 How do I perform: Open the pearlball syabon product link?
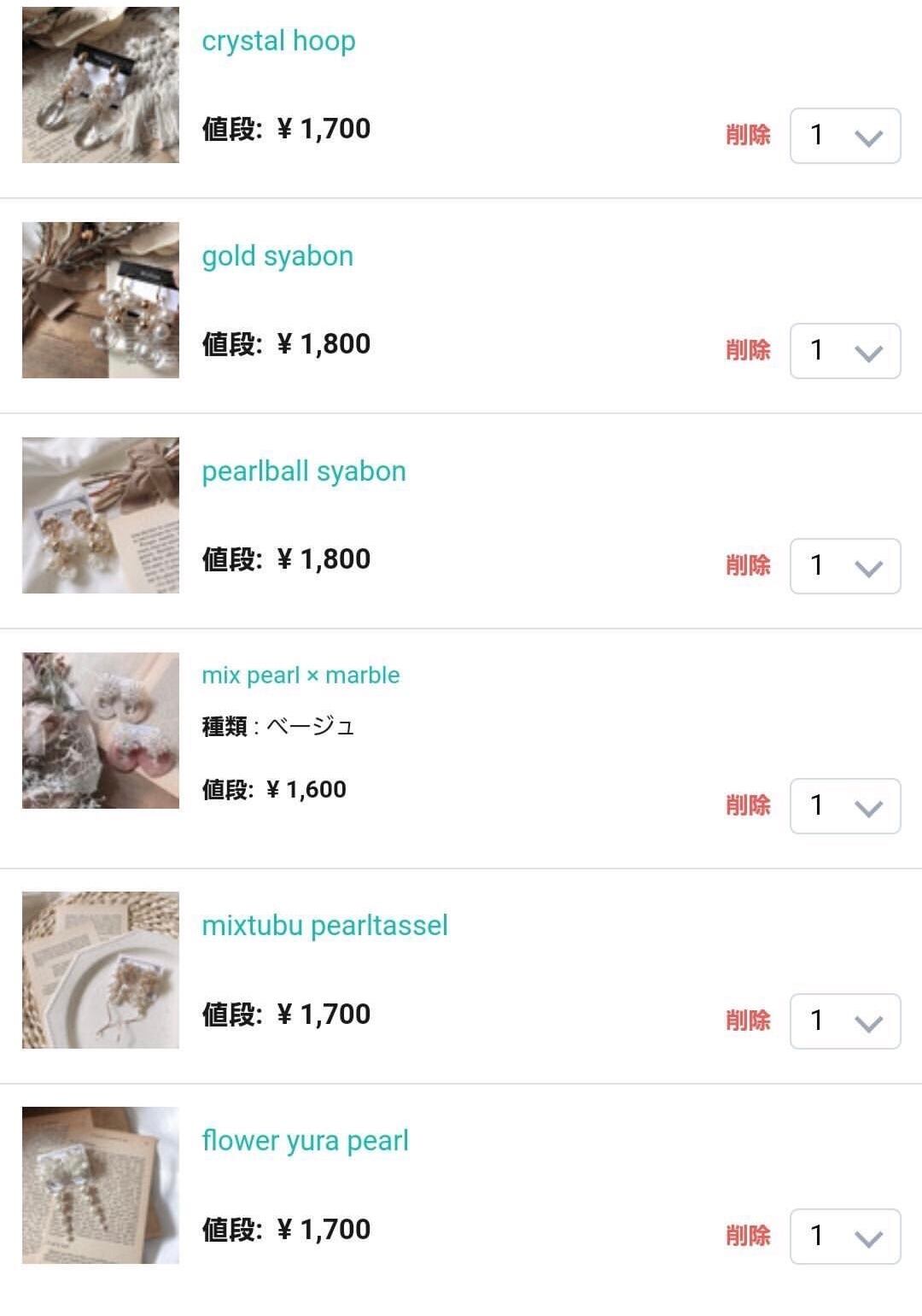pyautogui.click(x=304, y=471)
